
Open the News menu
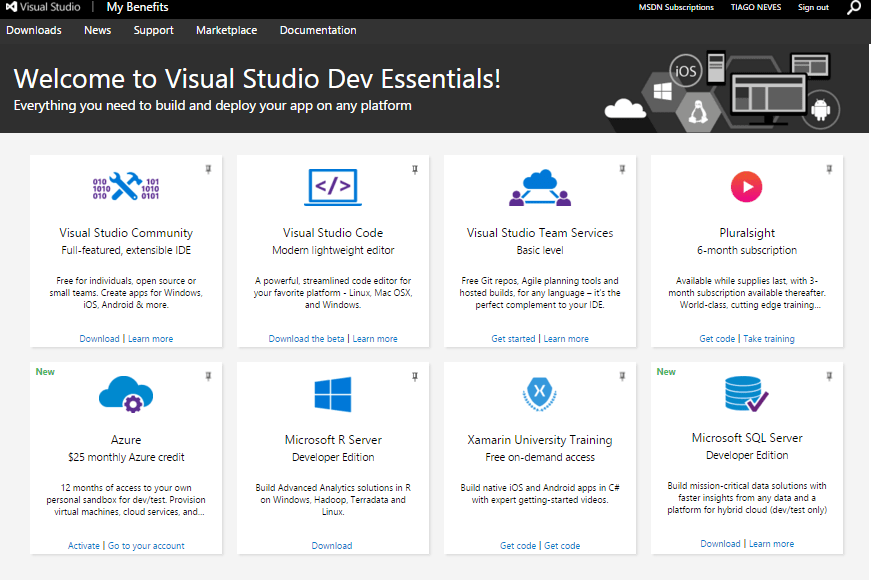point(98,31)
